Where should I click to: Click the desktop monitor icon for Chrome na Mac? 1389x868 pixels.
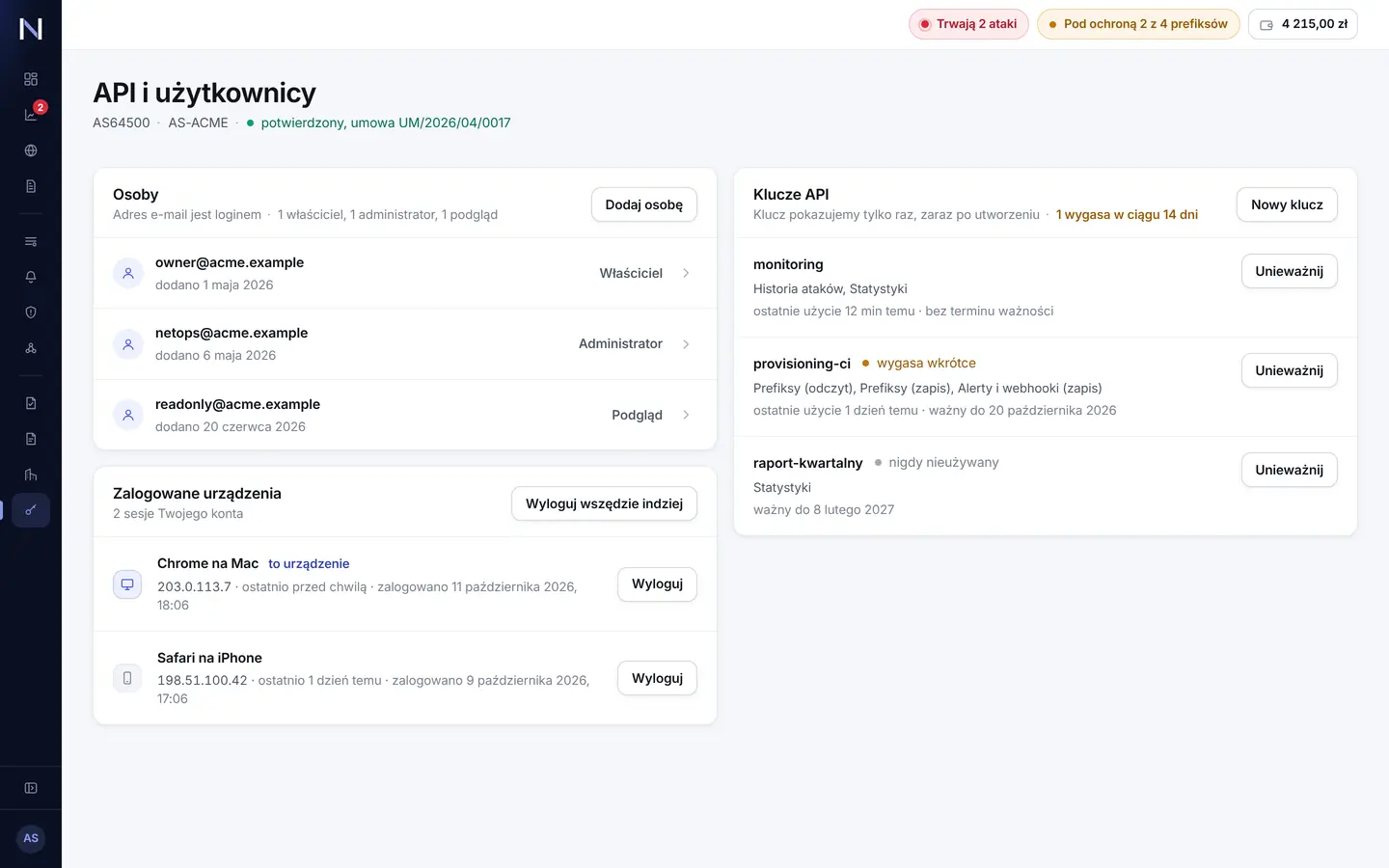click(127, 584)
